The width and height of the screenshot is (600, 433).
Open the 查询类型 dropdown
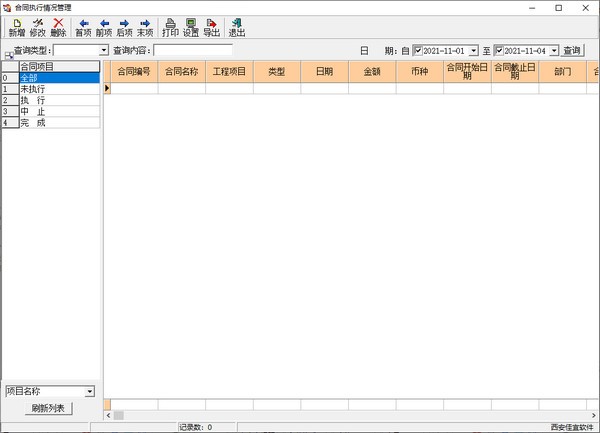[x=103, y=50]
